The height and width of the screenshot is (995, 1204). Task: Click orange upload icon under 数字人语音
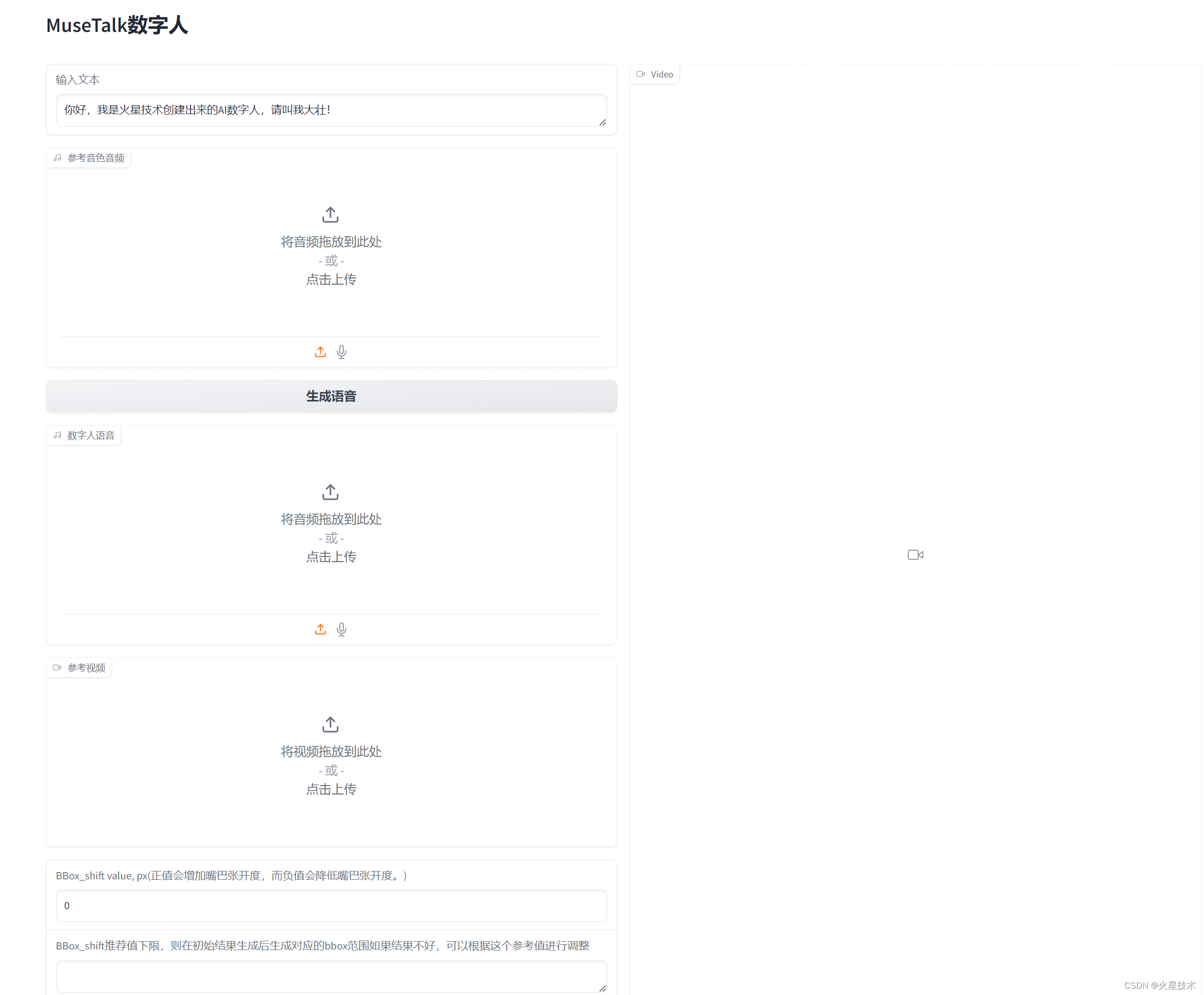(x=320, y=629)
